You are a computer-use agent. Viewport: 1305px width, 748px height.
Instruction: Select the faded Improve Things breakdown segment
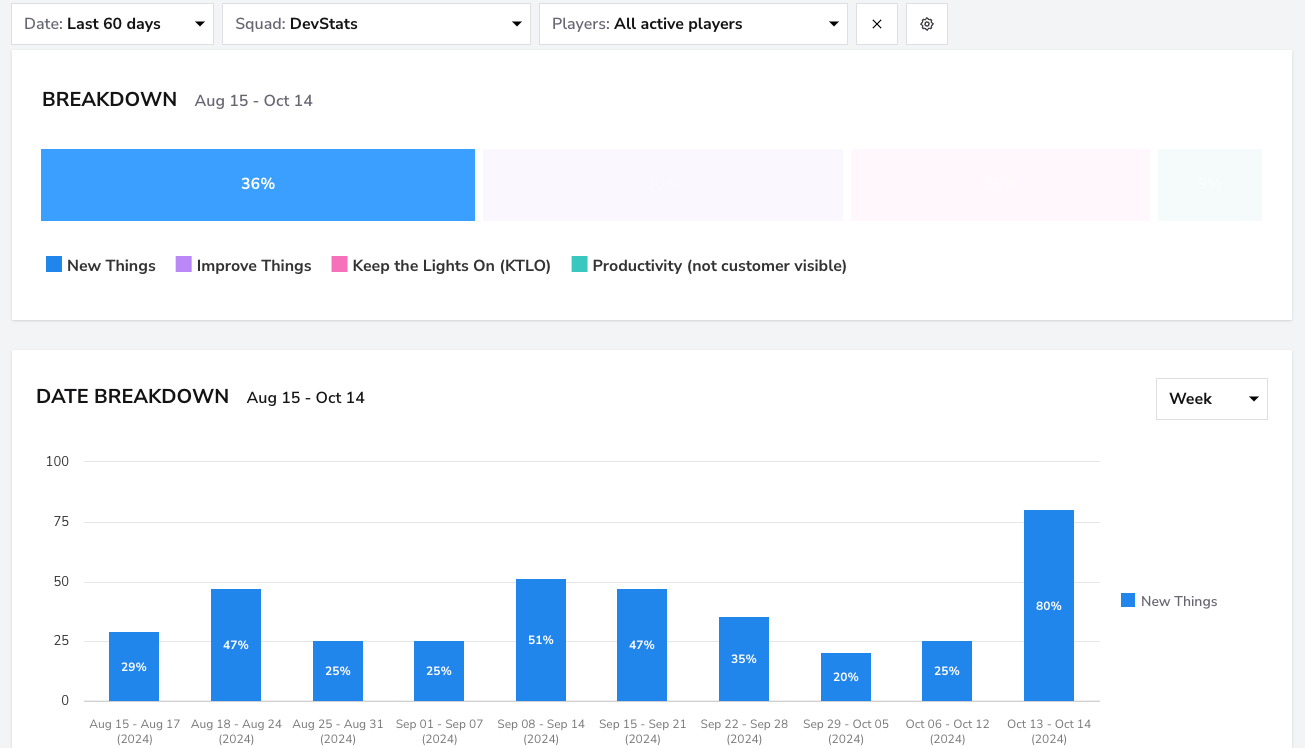coord(663,185)
